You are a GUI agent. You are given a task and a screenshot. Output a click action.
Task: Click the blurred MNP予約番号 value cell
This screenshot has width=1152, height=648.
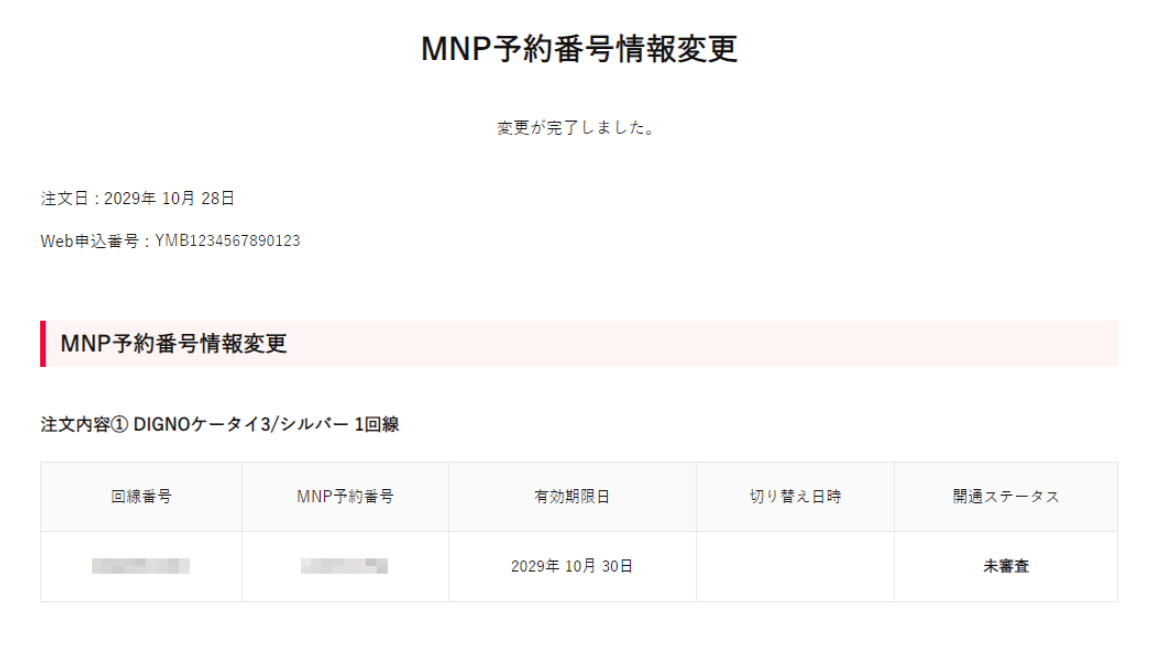(x=345, y=566)
